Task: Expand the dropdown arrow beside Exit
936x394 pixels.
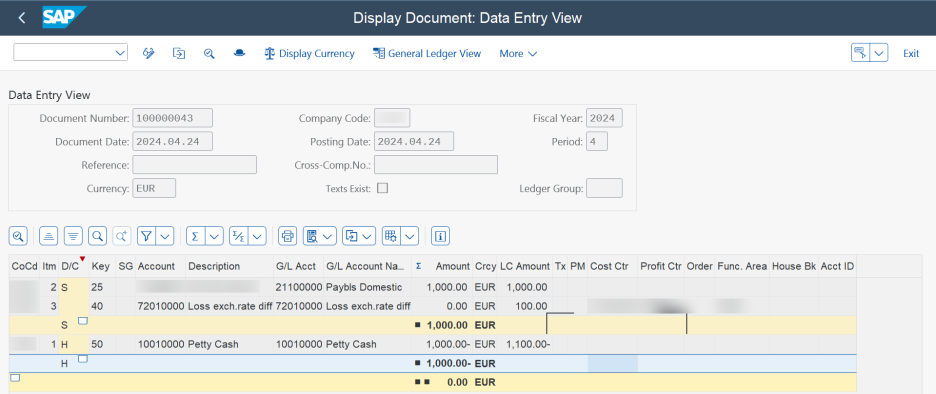Action: point(879,53)
